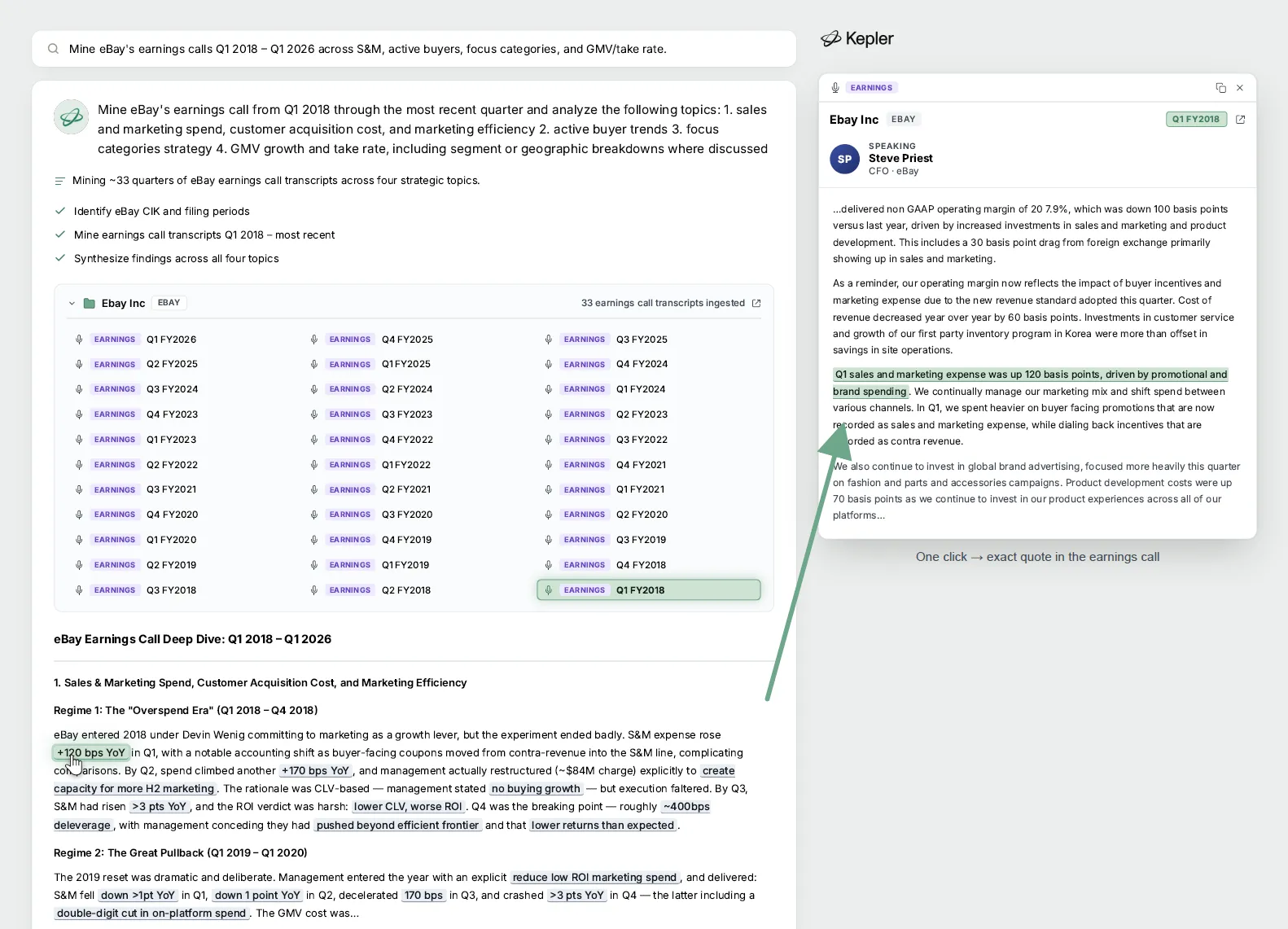
Task: Click microphone icon on Q1 FY2020 row
Action: 79,540
